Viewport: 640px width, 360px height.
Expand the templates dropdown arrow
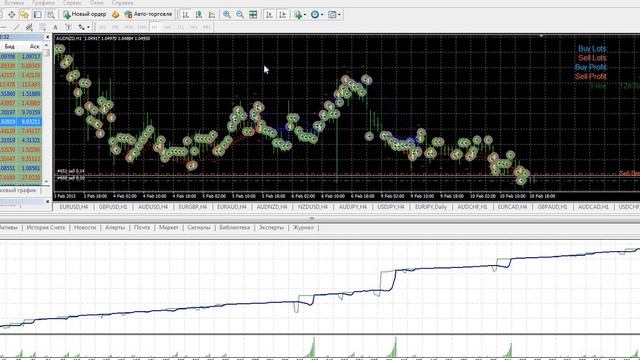pyautogui.click(x=339, y=15)
